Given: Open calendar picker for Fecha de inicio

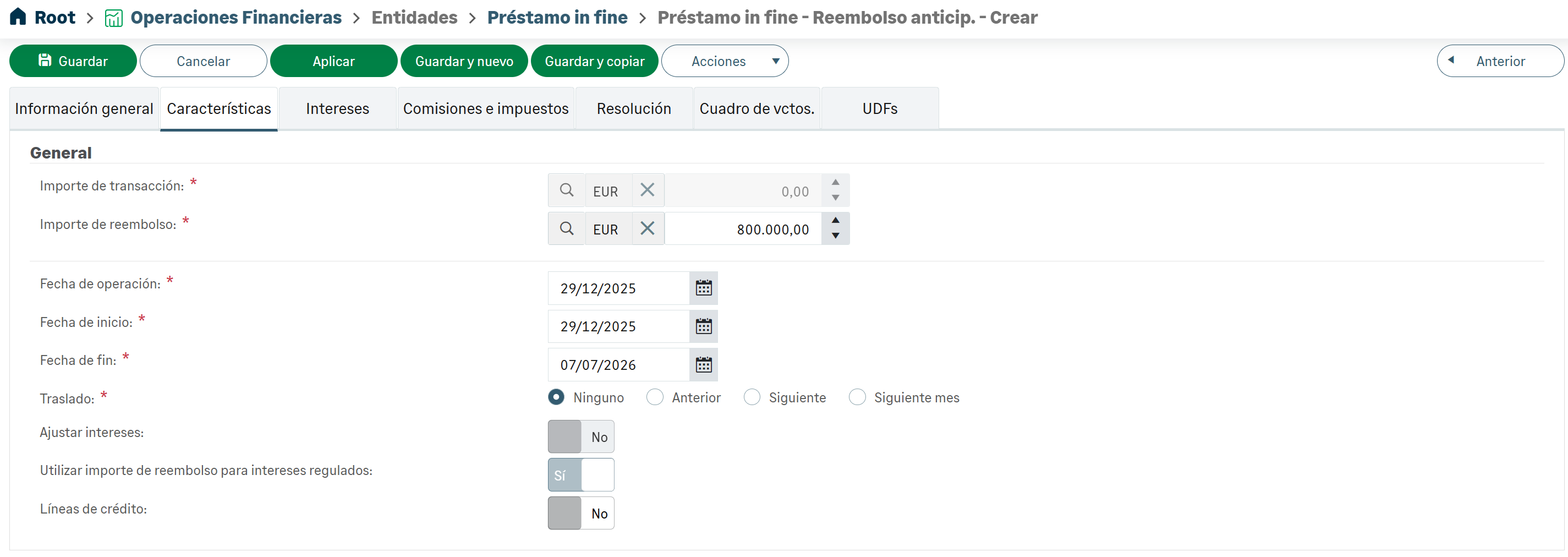Looking at the screenshot, I should (x=704, y=326).
